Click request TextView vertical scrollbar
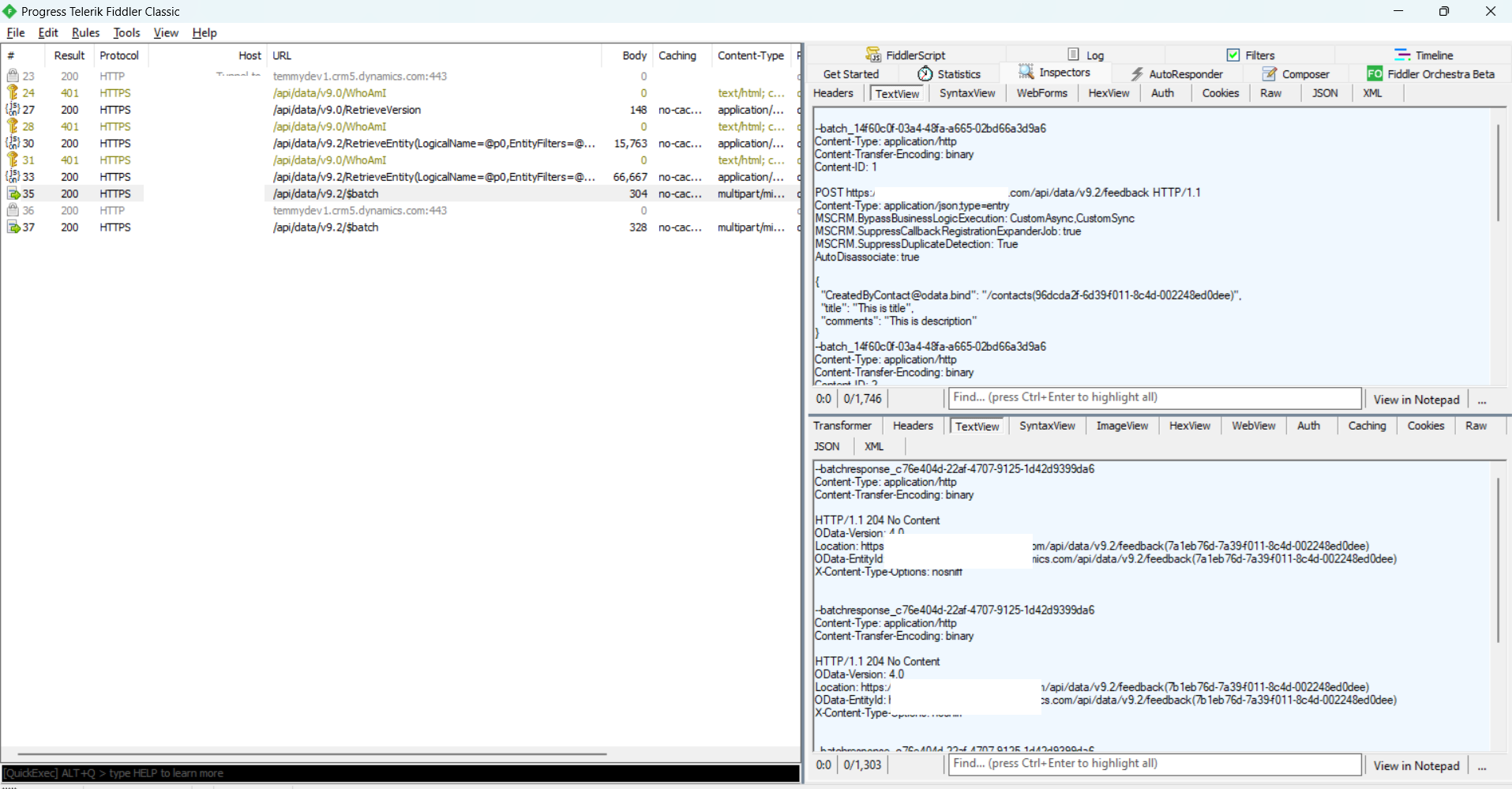 (1498, 172)
